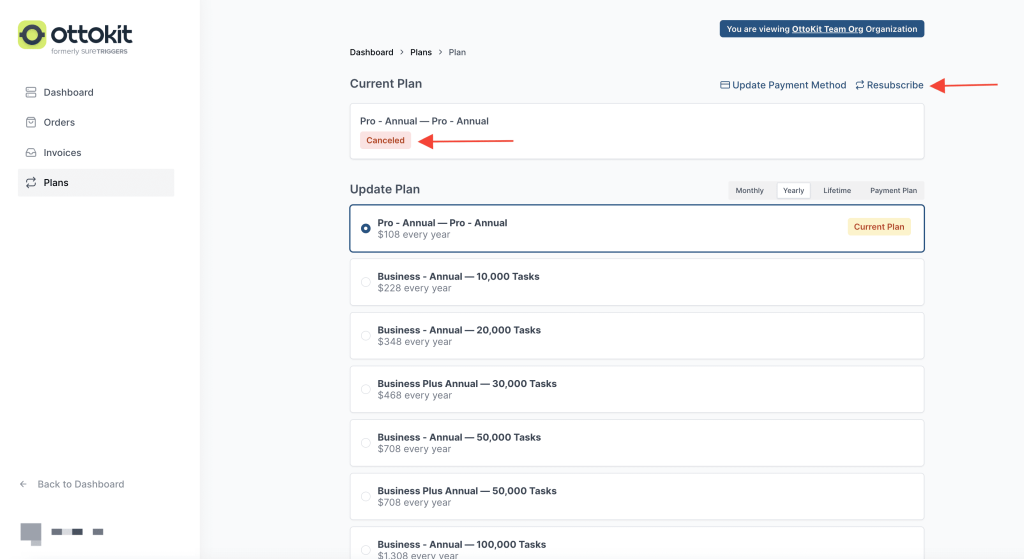Click the OttoKit logo icon
Screen dimensions: 1024x559
click(32, 35)
